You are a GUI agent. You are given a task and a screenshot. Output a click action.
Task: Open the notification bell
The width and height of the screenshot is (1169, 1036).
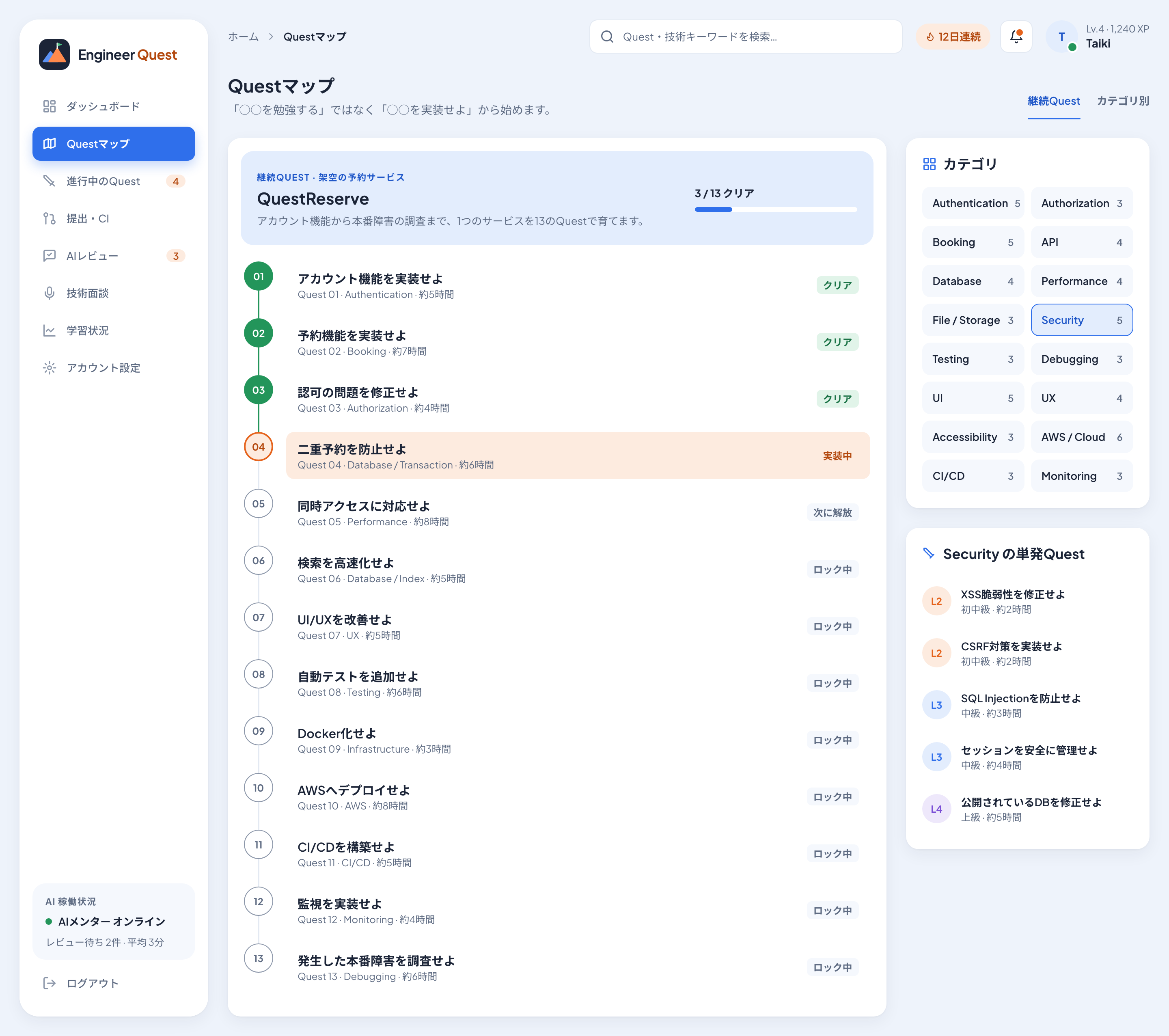pyautogui.click(x=1016, y=37)
